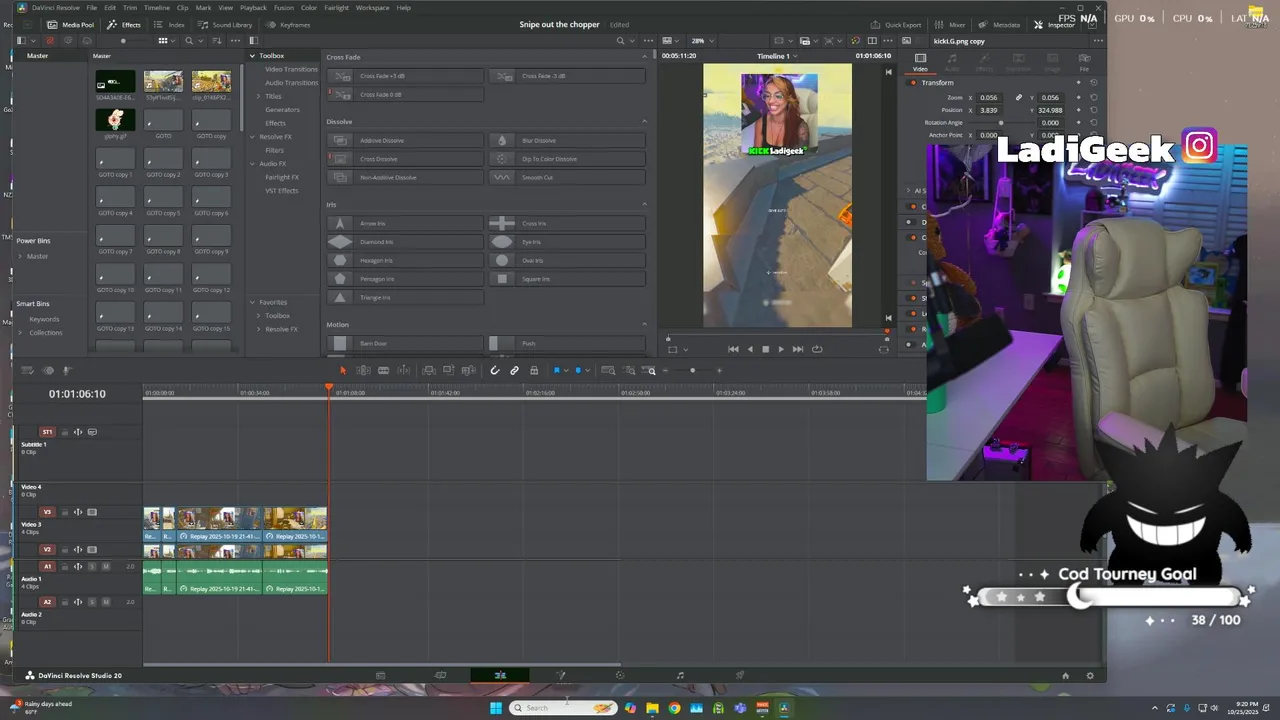Viewport: 1280px width, 720px height.
Task: Open the Metadata panel
Action: point(1000,24)
